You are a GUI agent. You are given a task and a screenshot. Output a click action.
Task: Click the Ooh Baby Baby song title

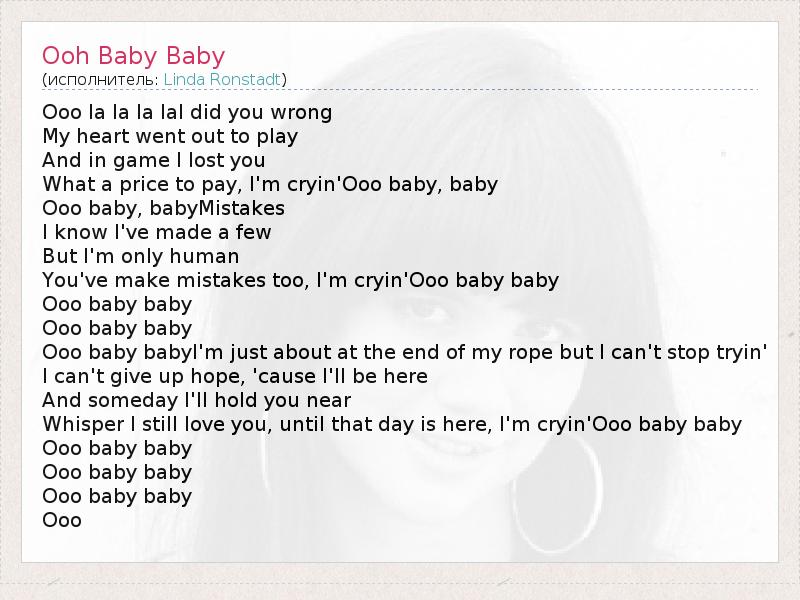click(134, 56)
